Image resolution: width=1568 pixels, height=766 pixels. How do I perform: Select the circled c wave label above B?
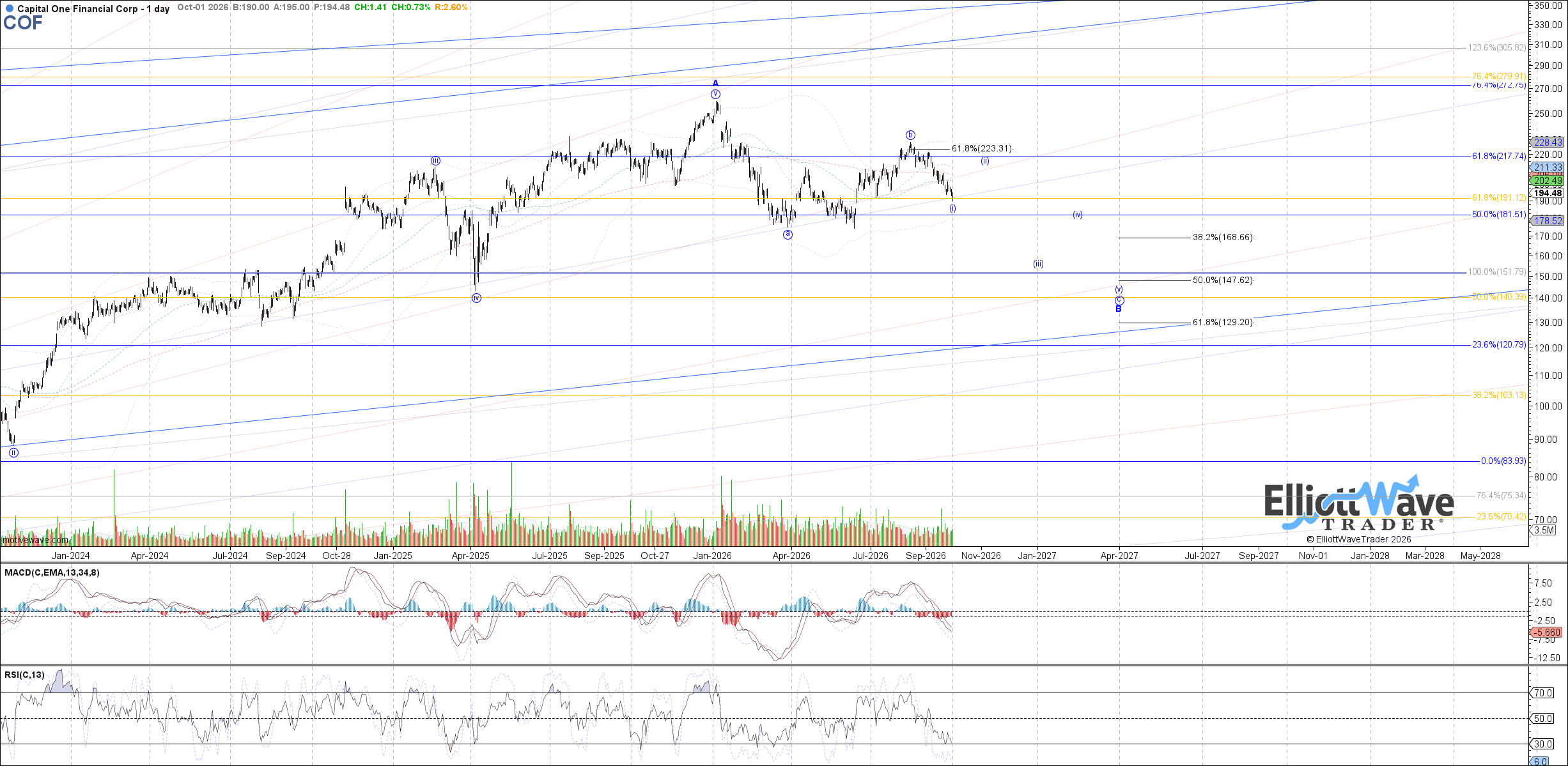pyautogui.click(x=1119, y=300)
